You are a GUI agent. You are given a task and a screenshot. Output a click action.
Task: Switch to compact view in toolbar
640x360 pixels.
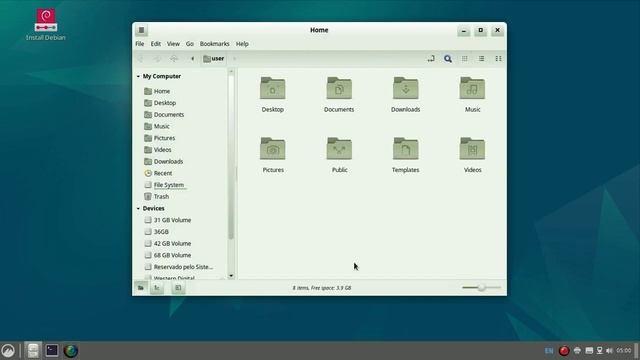(x=498, y=59)
